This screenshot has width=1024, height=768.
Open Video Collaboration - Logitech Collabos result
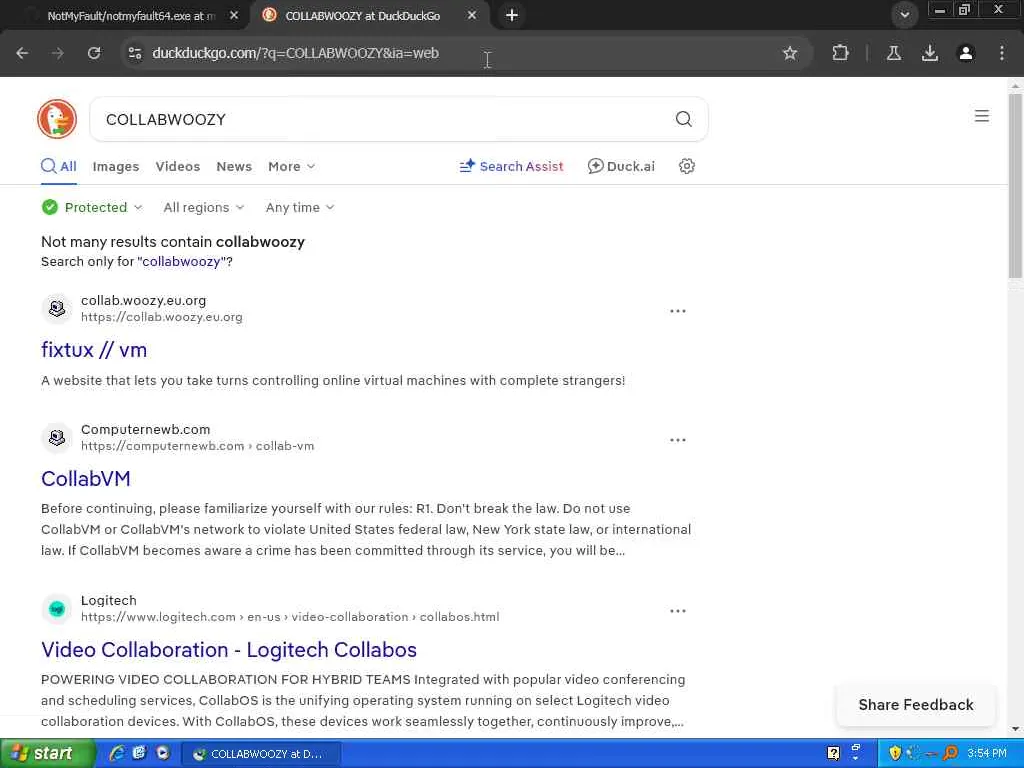tap(229, 650)
